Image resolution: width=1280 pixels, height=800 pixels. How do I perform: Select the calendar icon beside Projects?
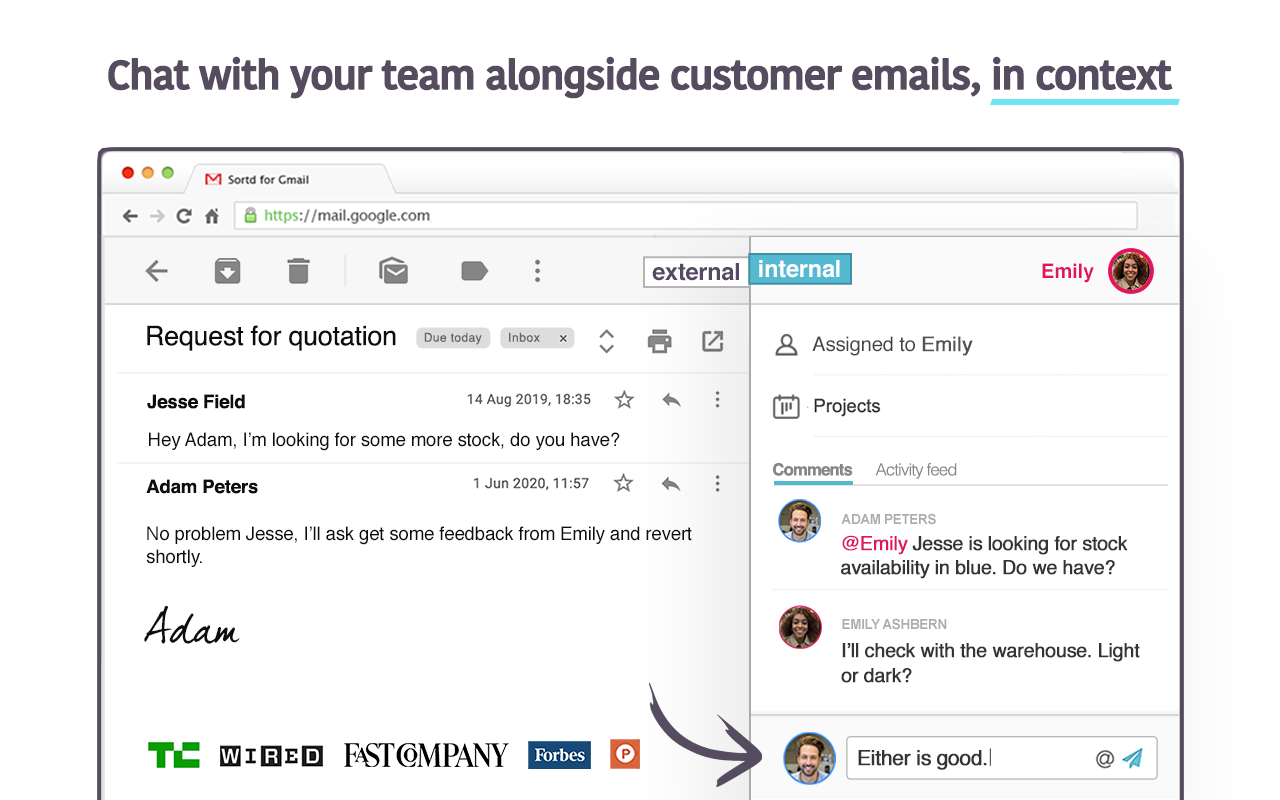click(786, 407)
